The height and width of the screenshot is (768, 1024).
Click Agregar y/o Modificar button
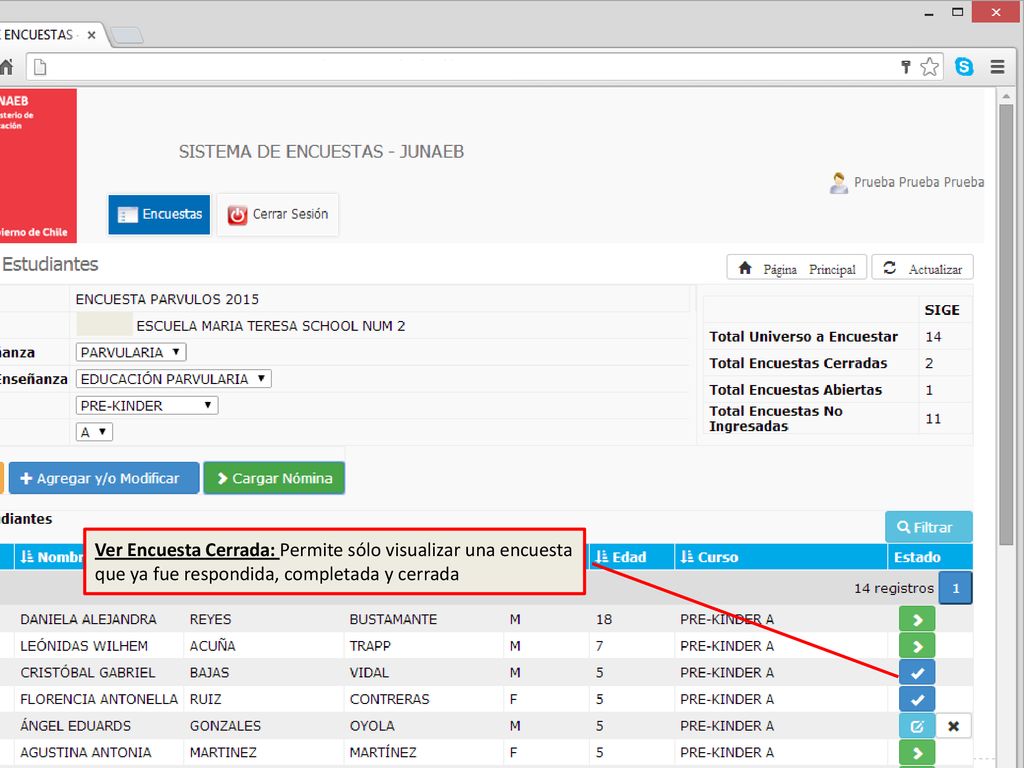click(104, 479)
